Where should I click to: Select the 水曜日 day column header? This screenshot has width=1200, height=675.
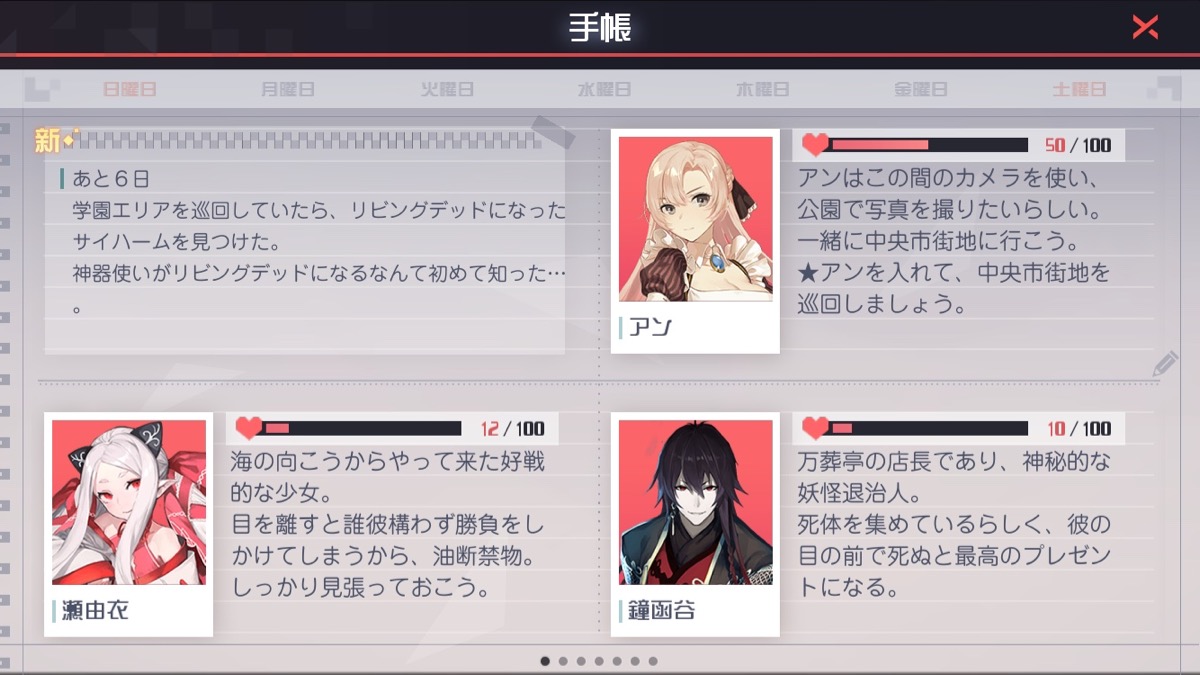(604, 89)
